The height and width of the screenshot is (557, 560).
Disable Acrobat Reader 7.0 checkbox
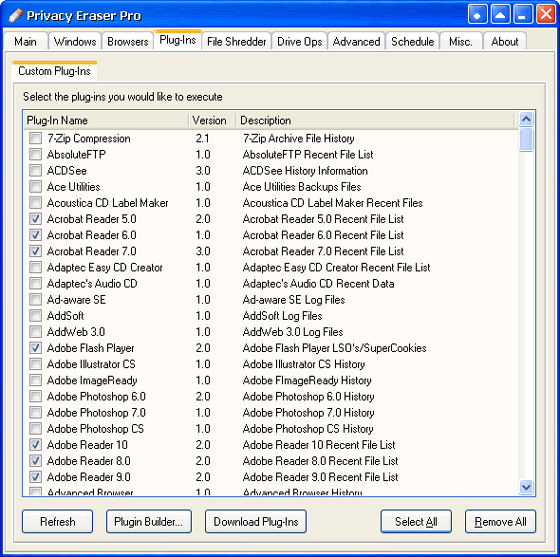pyautogui.click(x=35, y=251)
